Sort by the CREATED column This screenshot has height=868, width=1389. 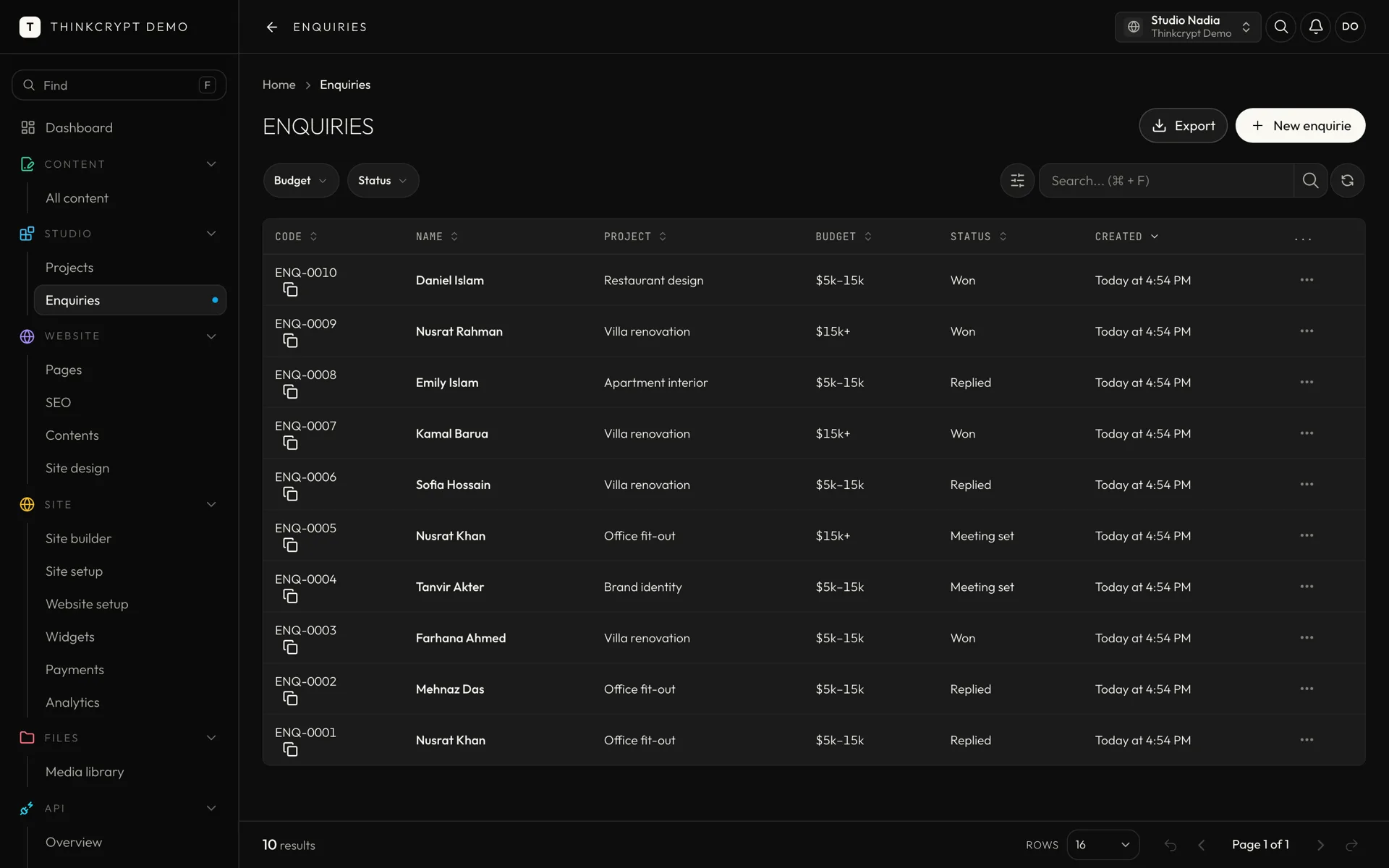click(1126, 237)
